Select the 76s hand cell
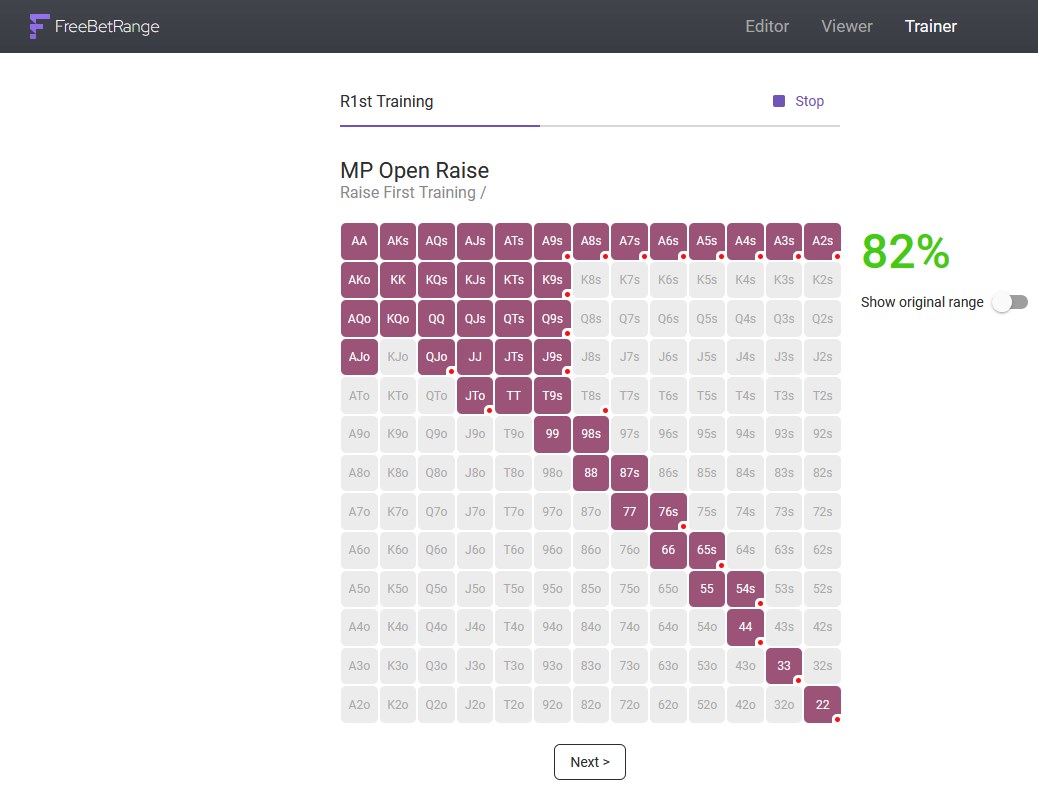 [668, 511]
